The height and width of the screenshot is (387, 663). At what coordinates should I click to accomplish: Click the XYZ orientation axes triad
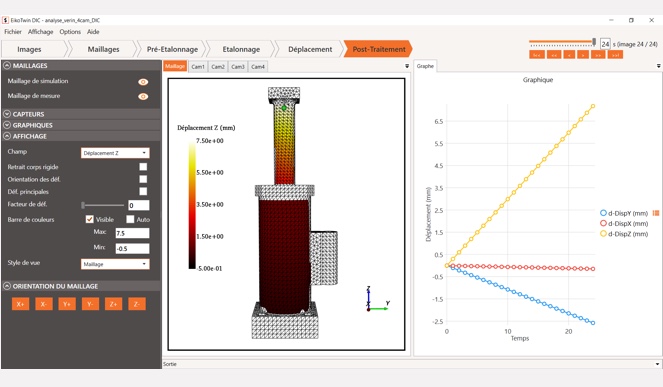[x=377, y=299]
